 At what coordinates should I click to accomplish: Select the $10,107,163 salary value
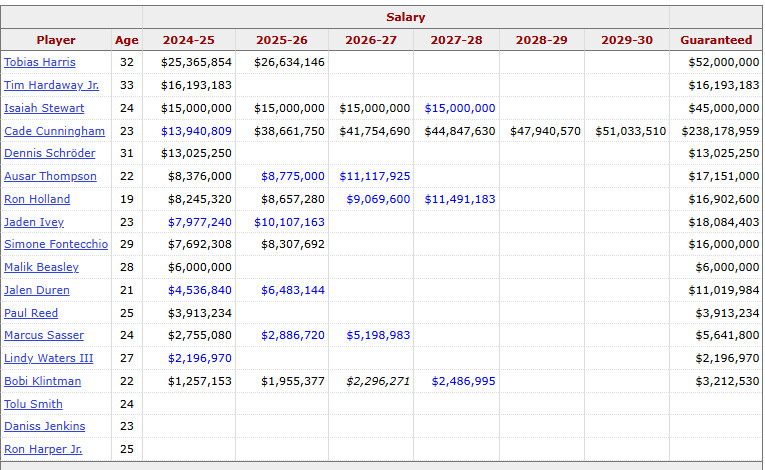289,222
